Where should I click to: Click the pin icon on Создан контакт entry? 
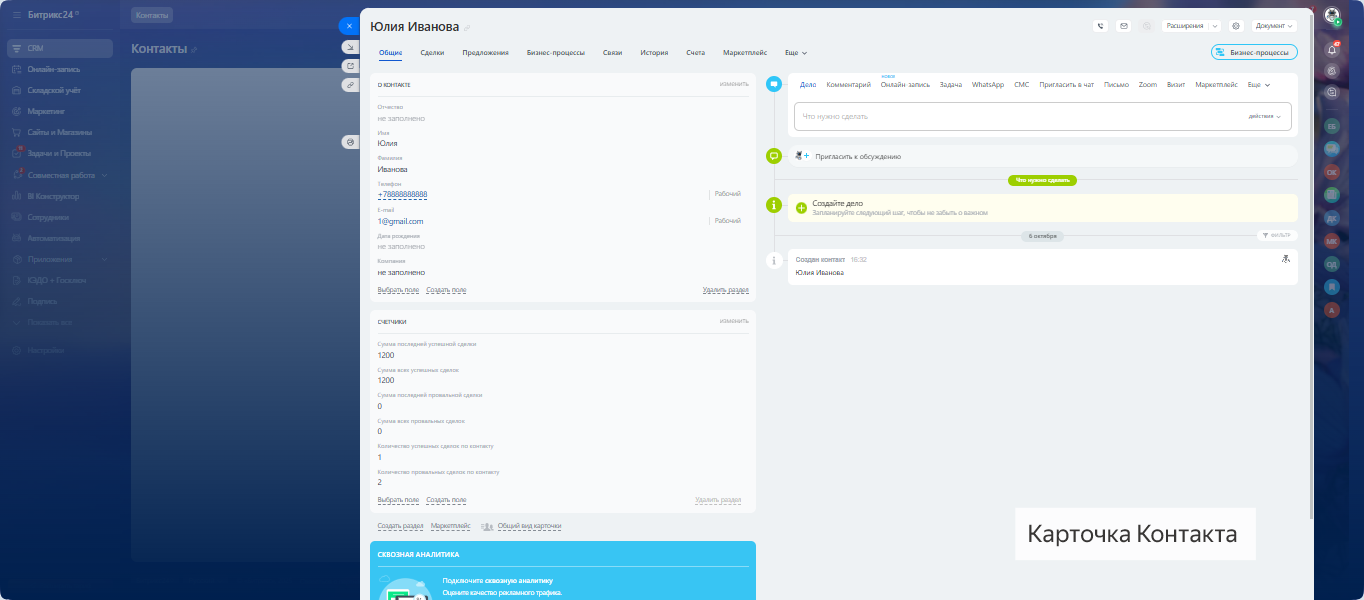(x=1285, y=259)
